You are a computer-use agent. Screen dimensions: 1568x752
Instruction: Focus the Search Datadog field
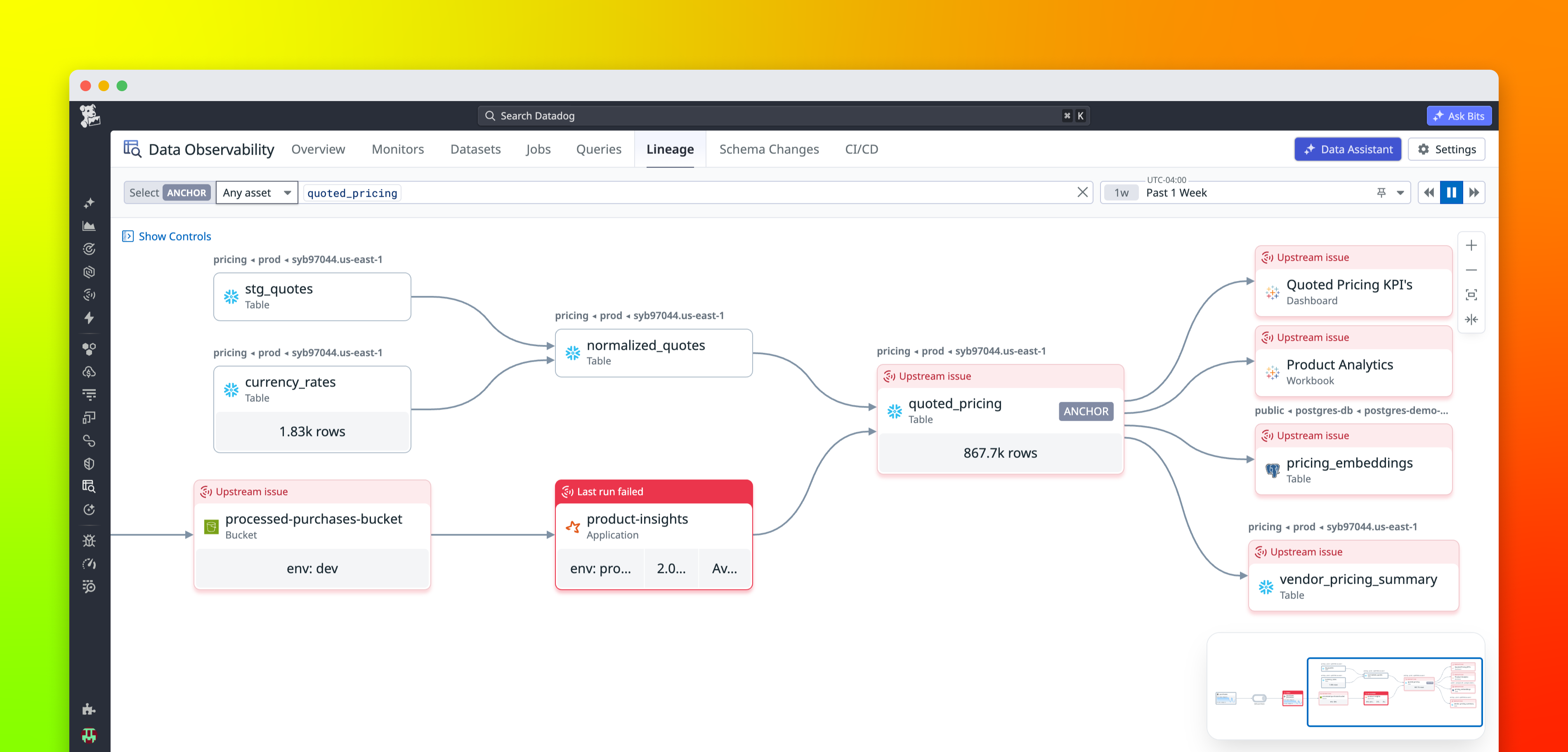point(784,116)
